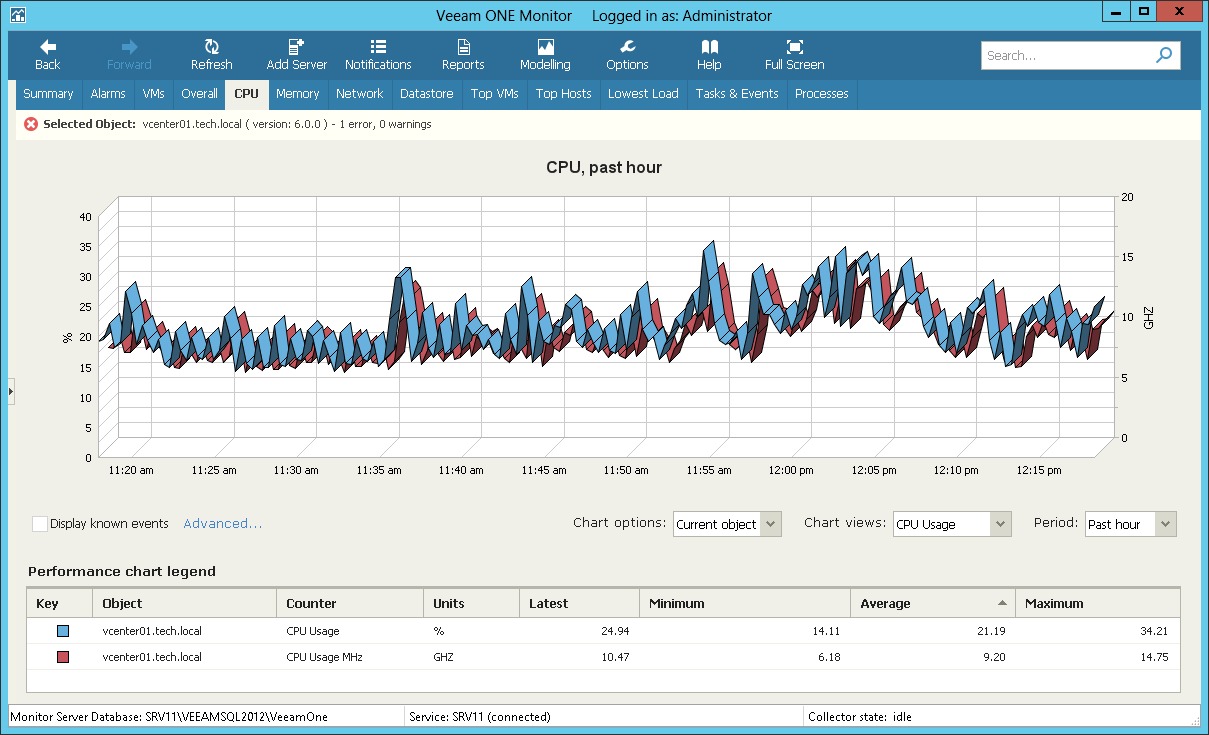
Task: Click the search magnifier icon
Action: [1164, 56]
